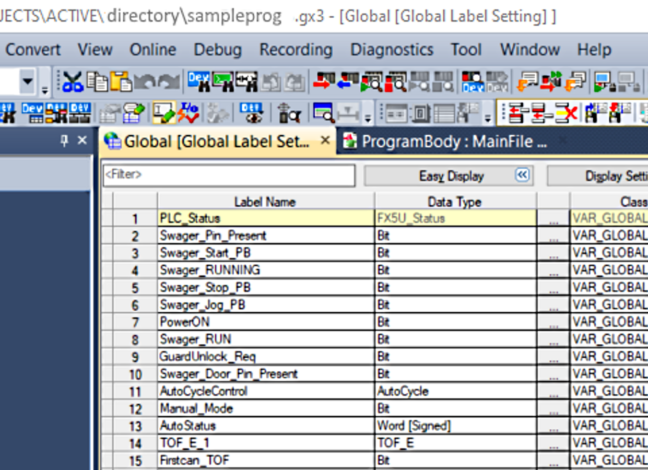Open the Convert menu

pyautogui.click(x=33, y=49)
